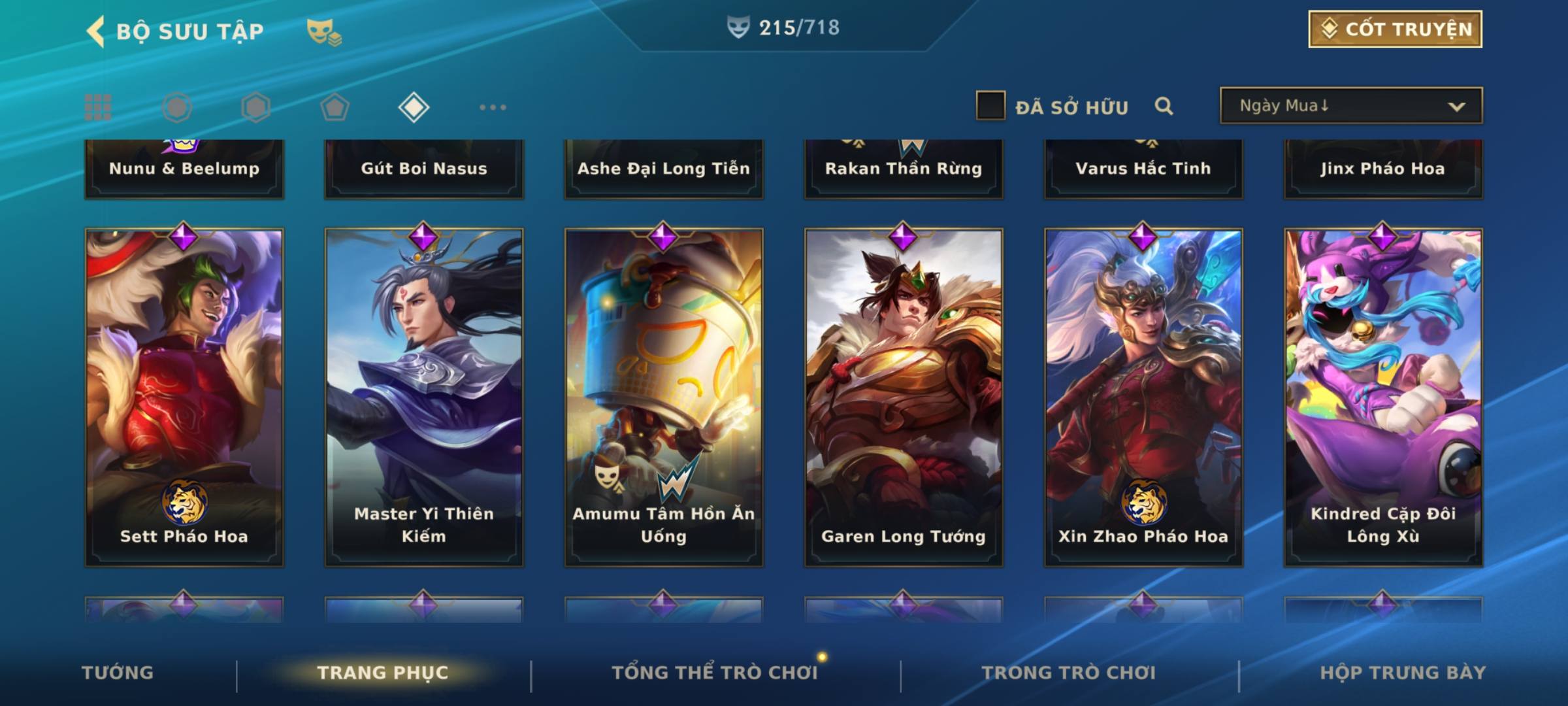Open the Hộp Trưng Bày tab
Viewport: 1568px width, 706px height.
point(1403,673)
